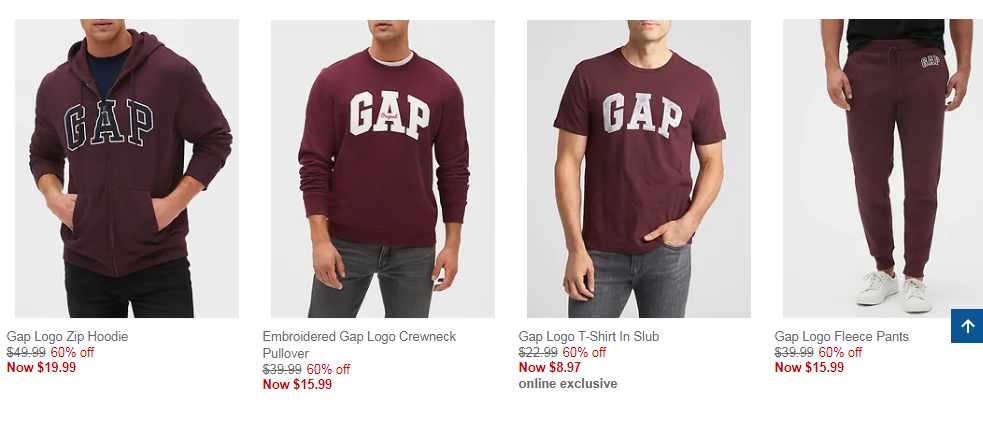Click the Now $15.99 price under Fleece Pants
The width and height of the screenshot is (983, 422).
coord(809,367)
